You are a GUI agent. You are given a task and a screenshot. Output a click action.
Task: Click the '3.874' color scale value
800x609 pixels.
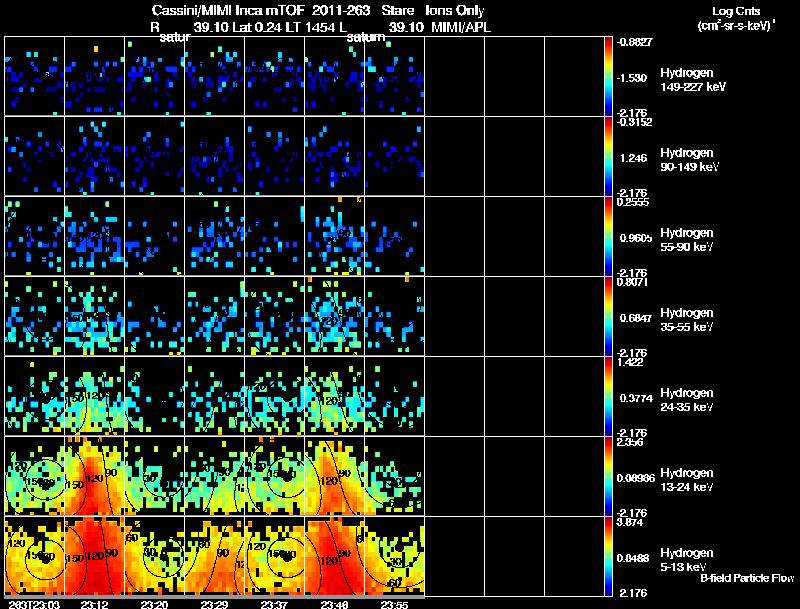click(630, 522)
